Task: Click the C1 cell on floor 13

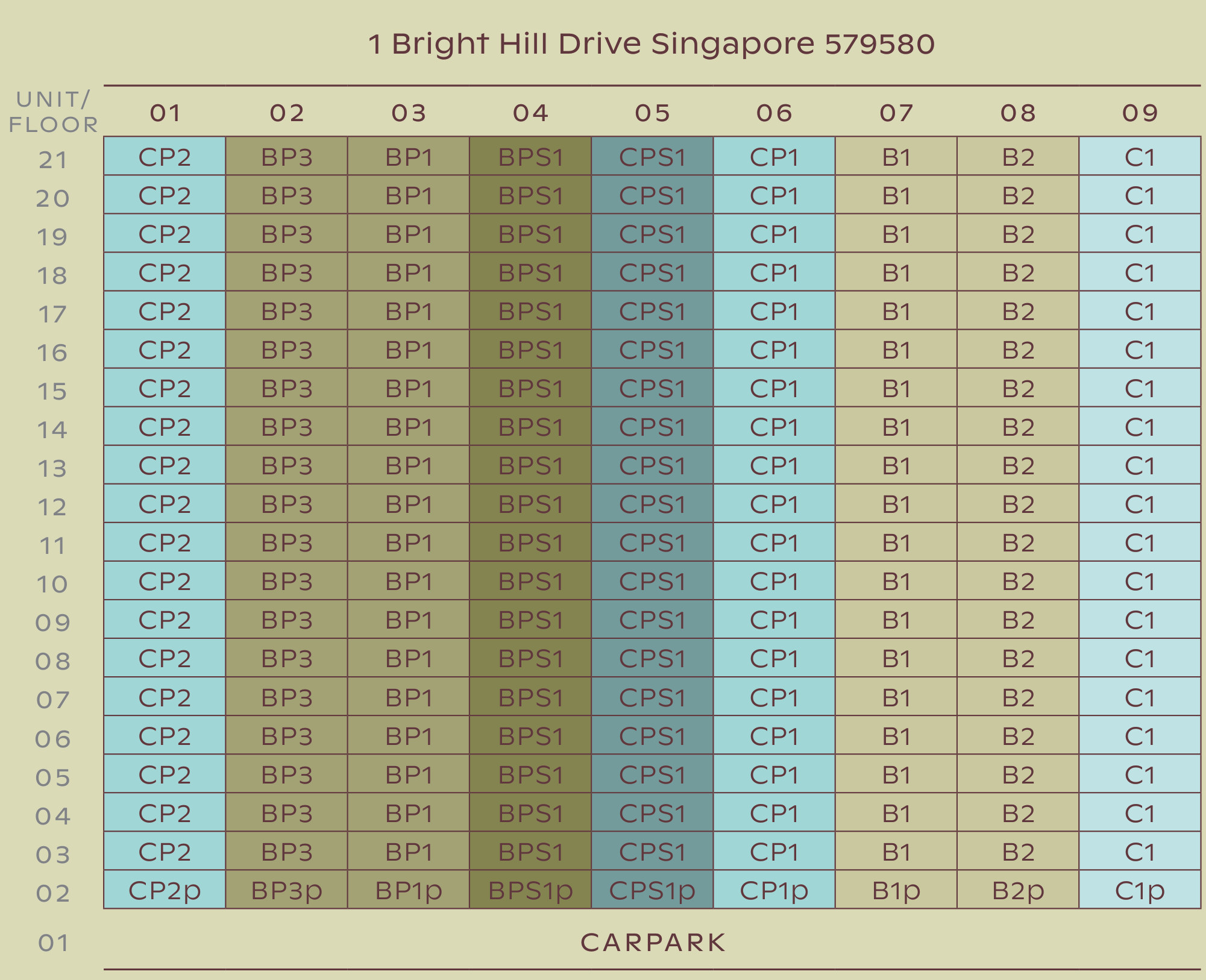Action: (x=1140, y=465)
